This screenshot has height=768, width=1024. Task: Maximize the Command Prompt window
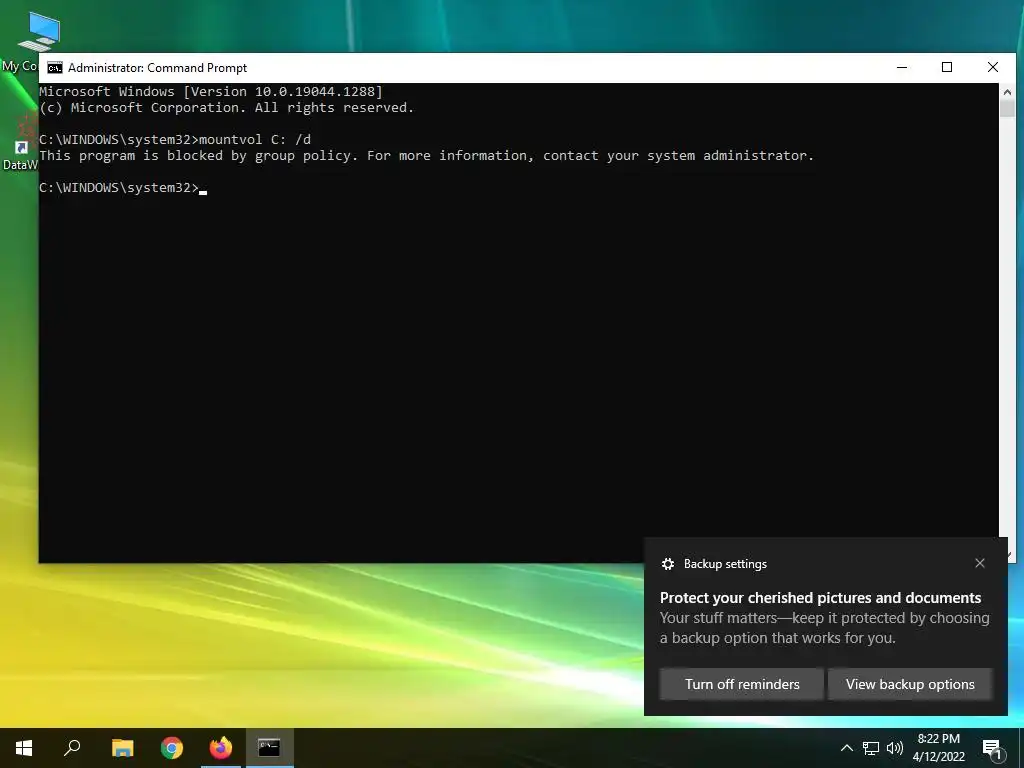[x=947, y=67]
